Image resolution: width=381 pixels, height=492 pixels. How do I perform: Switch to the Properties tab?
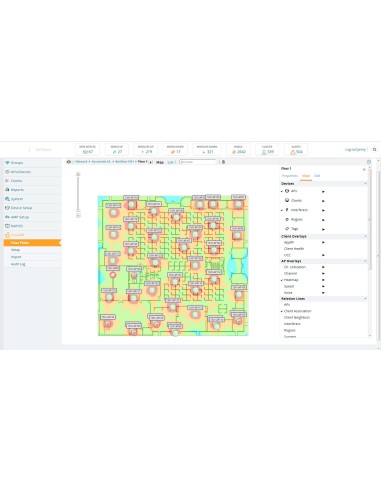click(x=290, y=176)
